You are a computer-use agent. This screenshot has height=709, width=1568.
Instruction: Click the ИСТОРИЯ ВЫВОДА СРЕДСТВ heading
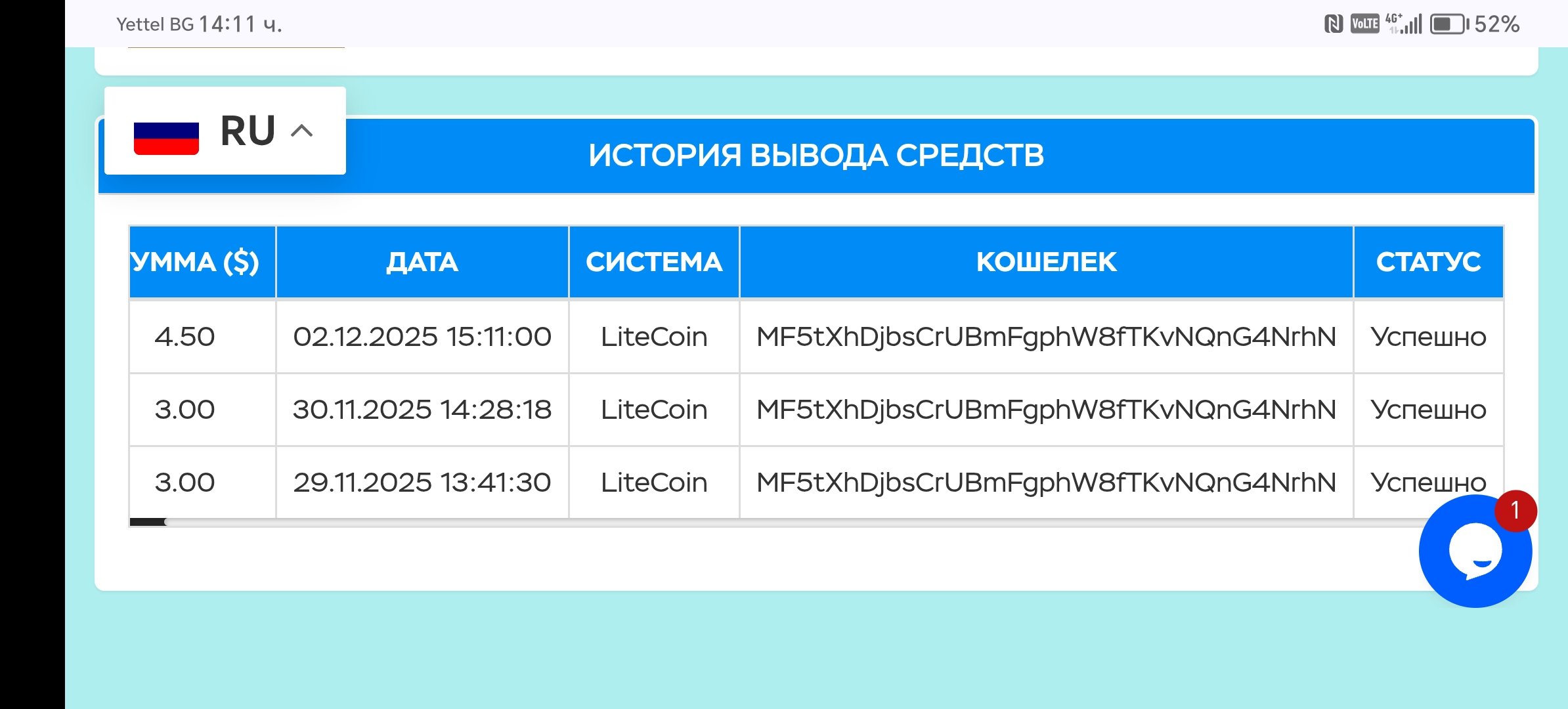[x=816, y=156]
